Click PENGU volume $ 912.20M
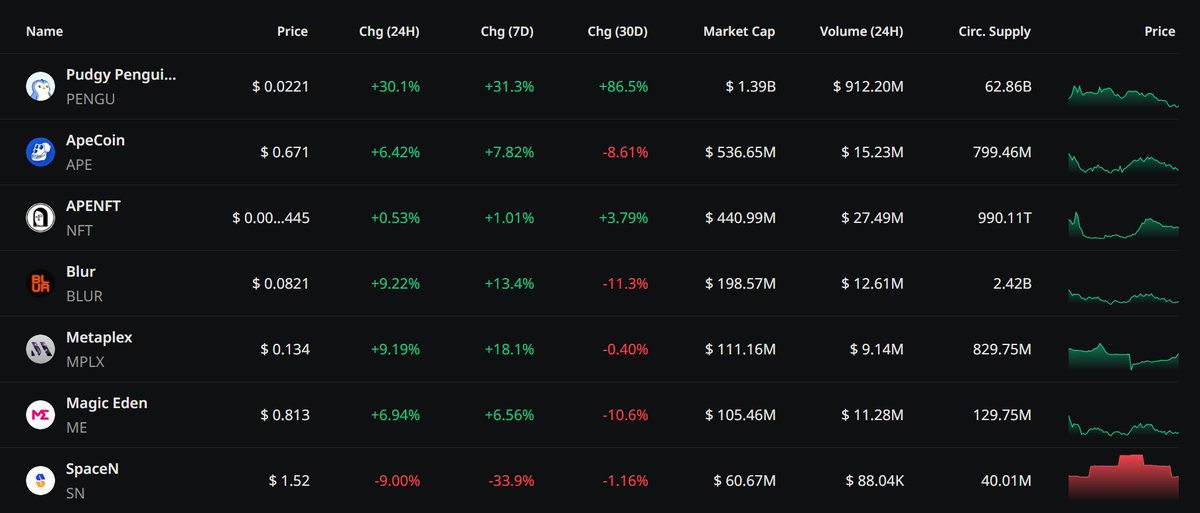Screen dimensions: 1200x513 click(x=868, y=87)
